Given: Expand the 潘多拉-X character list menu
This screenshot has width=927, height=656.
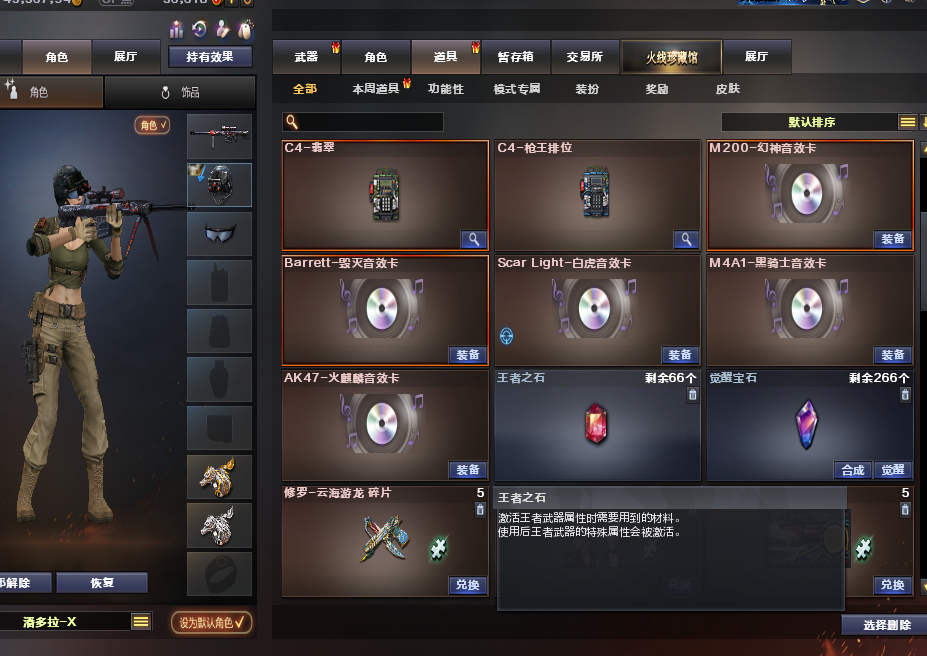Looking at the screenshot, I should pyautogui.click(x=141, y=621).
